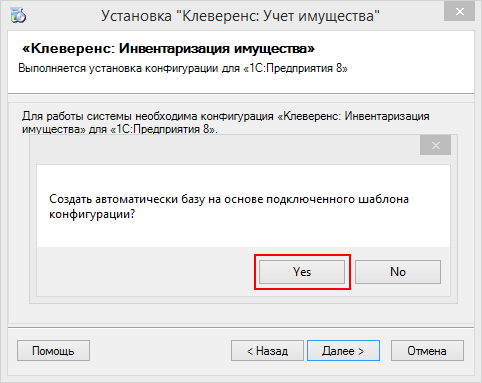The width and height of the screenshot is (482, 383).
Task: Decline automatic database creation with No
Action: pos(398,272)
